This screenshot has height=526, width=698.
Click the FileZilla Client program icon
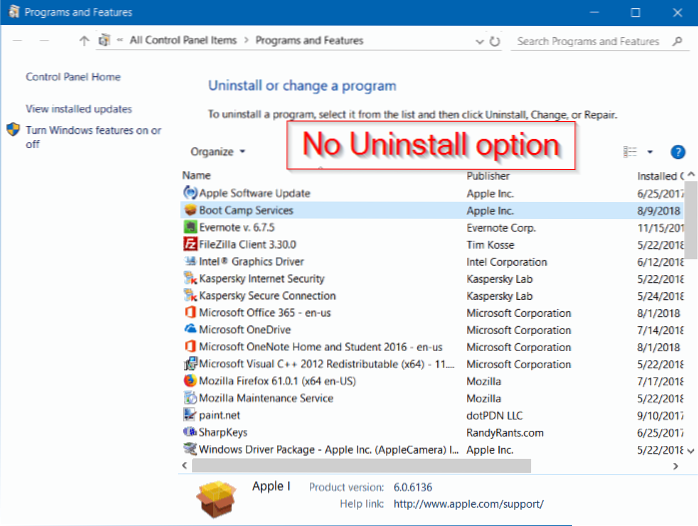(x=190, y=244)
